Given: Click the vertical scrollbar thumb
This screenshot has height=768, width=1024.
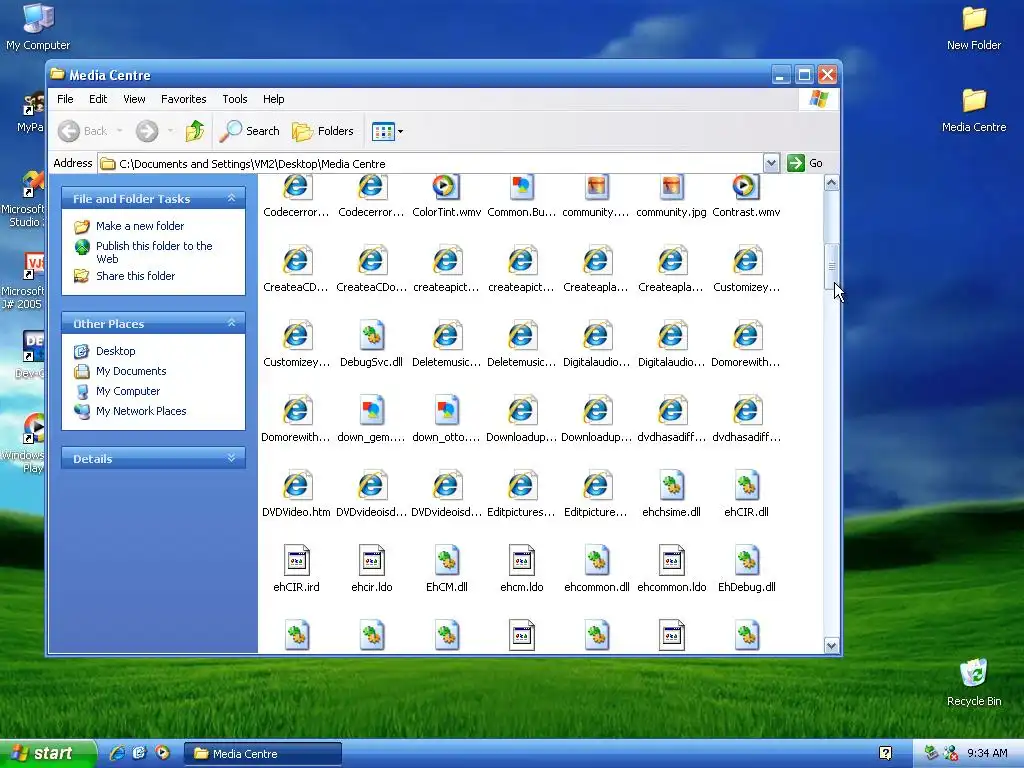Looking at the screenshot, I should tap(831, 266).
